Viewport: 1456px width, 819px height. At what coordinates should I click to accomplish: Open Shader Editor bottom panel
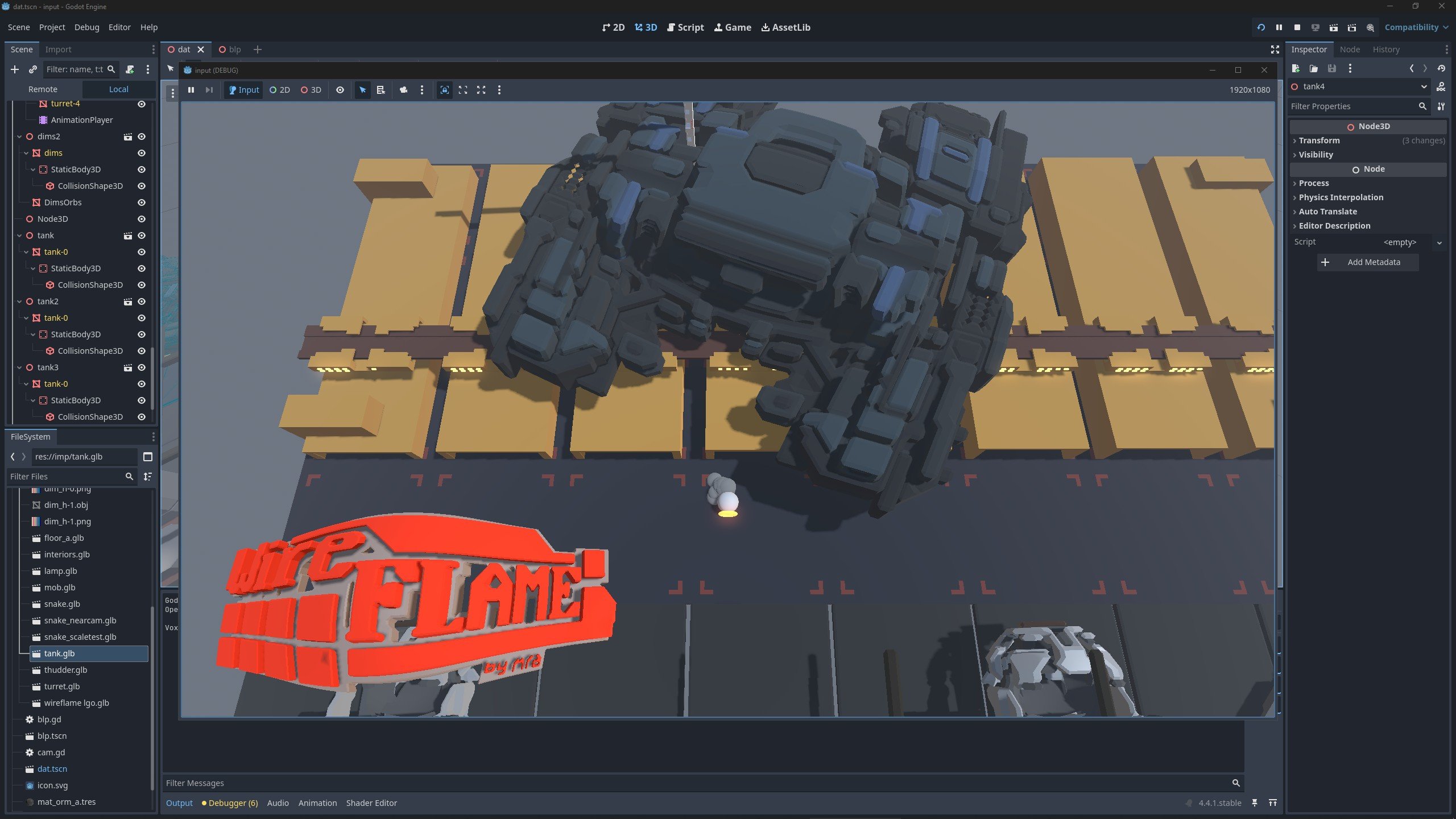[371, 803]
